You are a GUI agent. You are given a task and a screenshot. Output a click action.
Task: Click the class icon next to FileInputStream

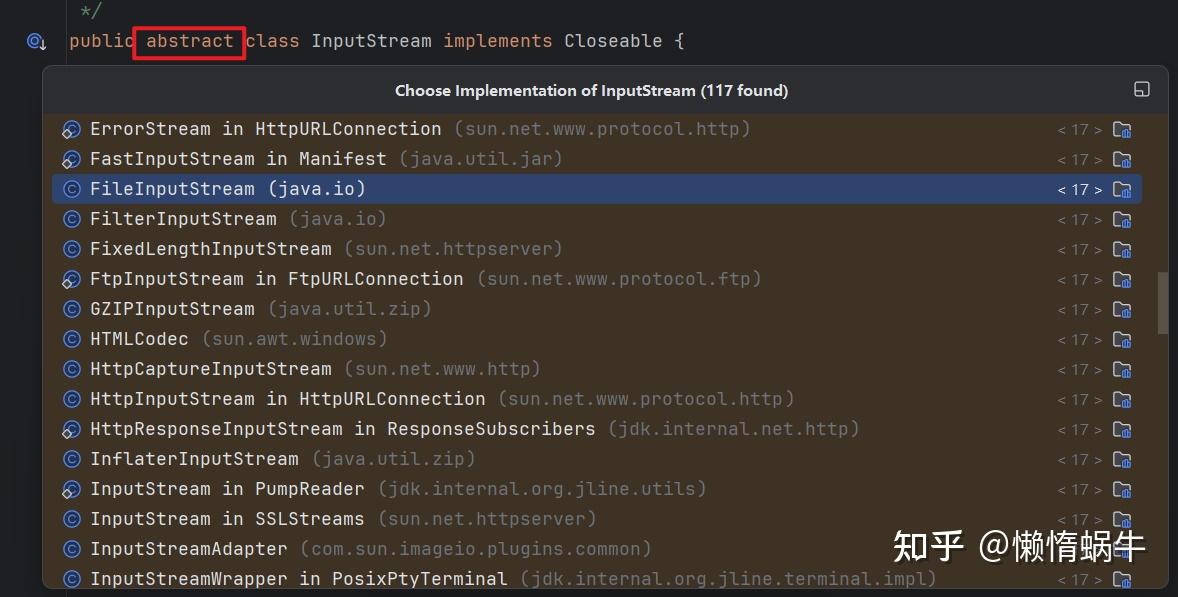pos(71,189)
